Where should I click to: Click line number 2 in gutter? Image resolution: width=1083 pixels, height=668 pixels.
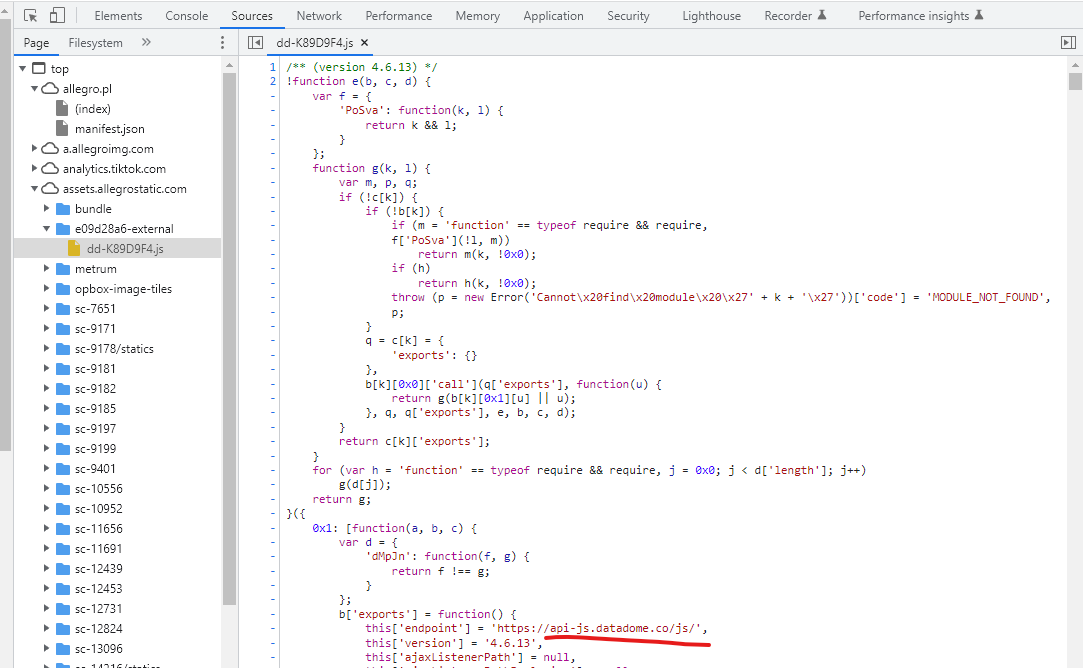click(x=272, y=81)
